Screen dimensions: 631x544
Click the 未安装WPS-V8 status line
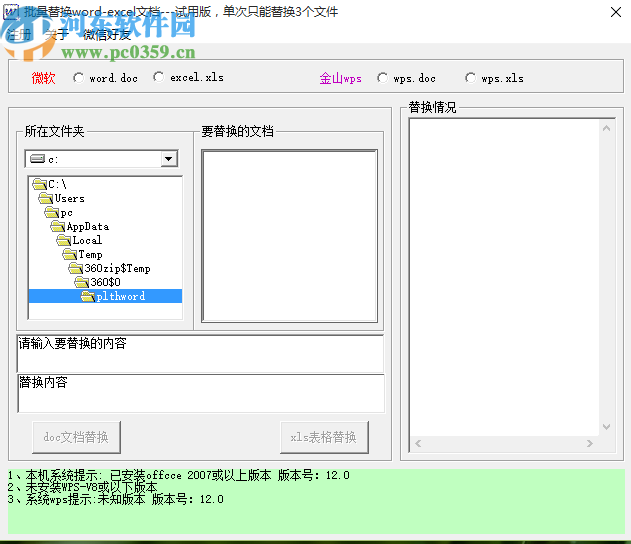82,487
